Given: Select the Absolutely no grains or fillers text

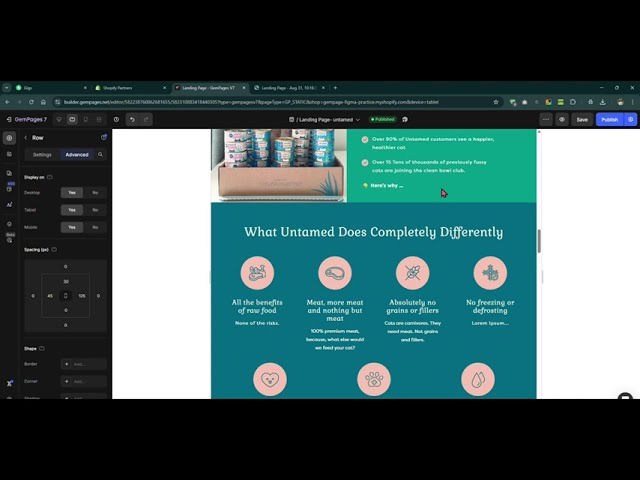Looking at the screenshot, I should [413, 307].
